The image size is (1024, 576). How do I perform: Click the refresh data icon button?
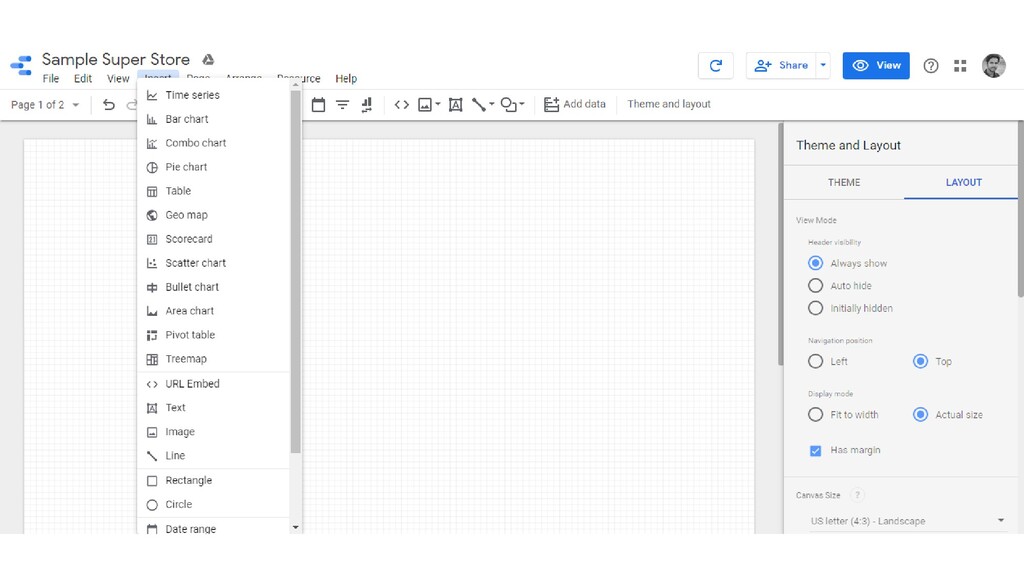[x=716, y=65]
